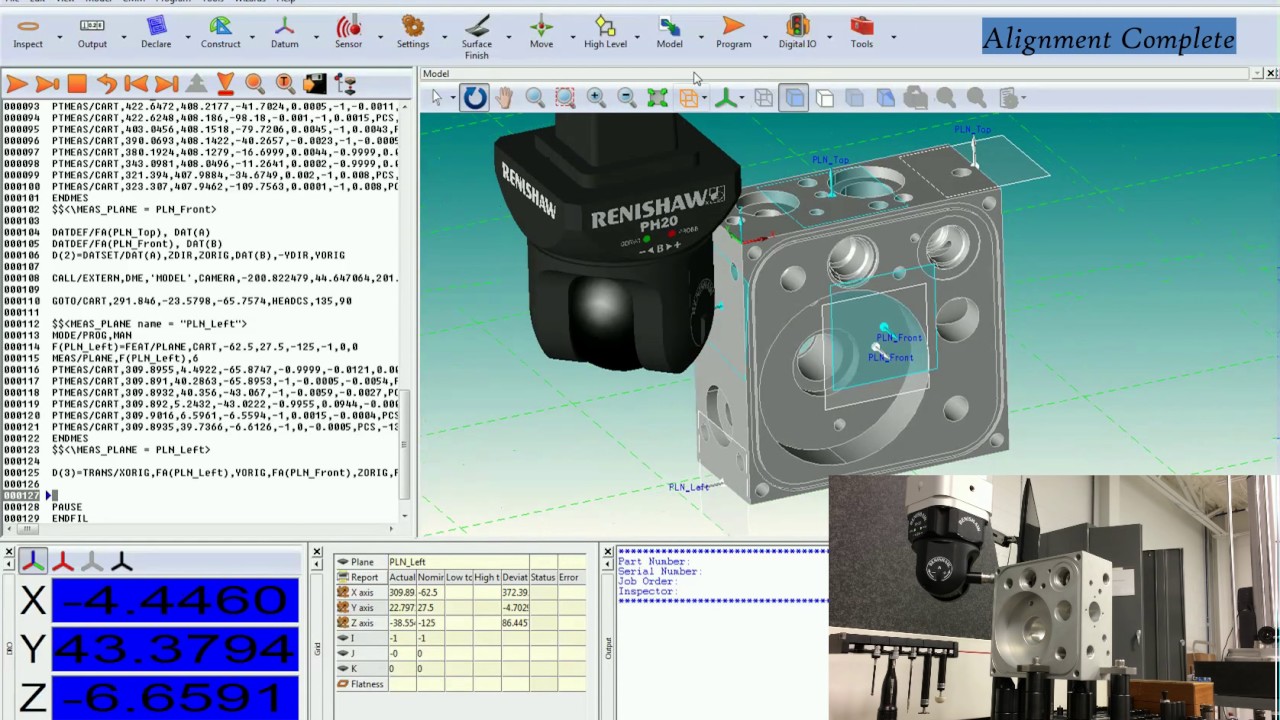Expand the Inspect dropdown arrow
Image resolution: width=1280 pixels, height=720 pixels.
pyautogui.click(x=59, y=37)
